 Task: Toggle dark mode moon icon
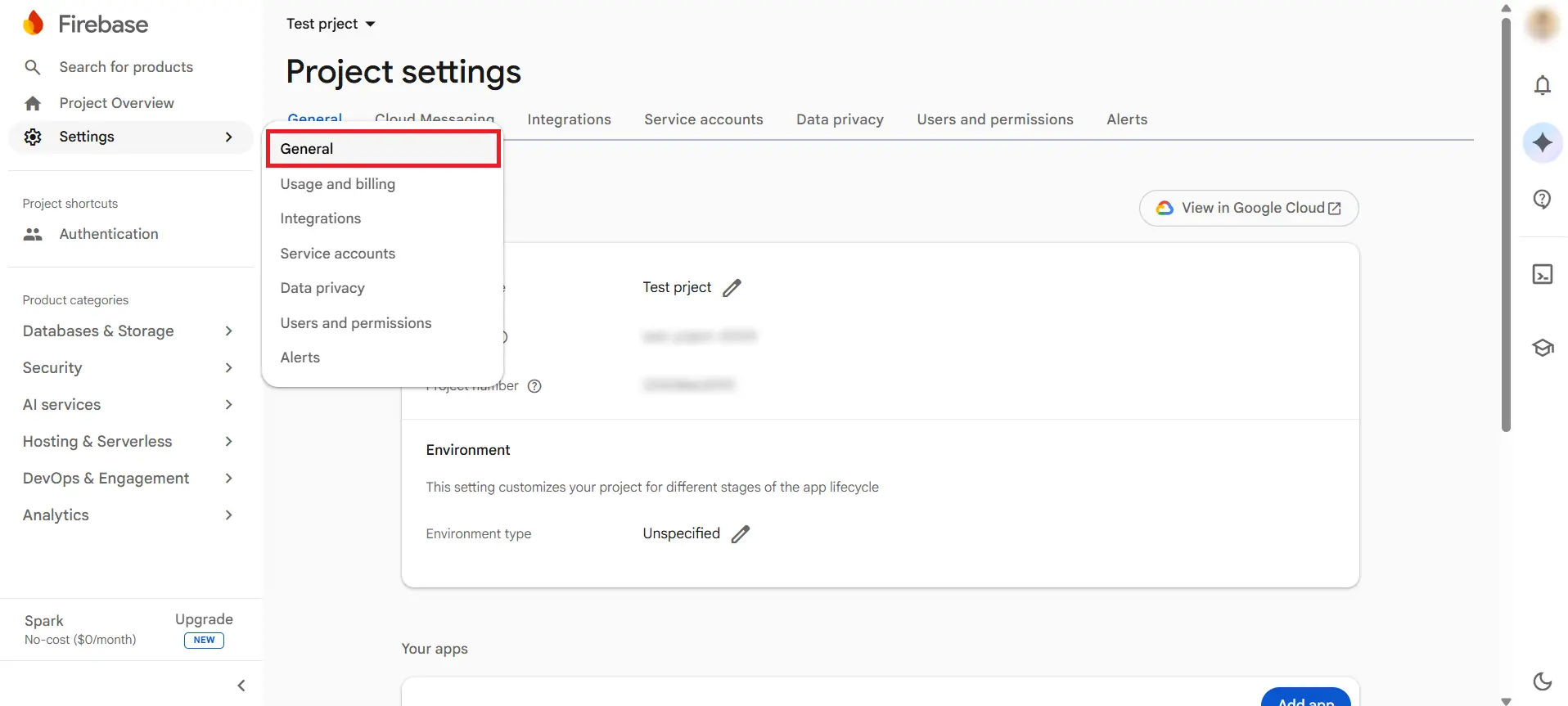1543,681
